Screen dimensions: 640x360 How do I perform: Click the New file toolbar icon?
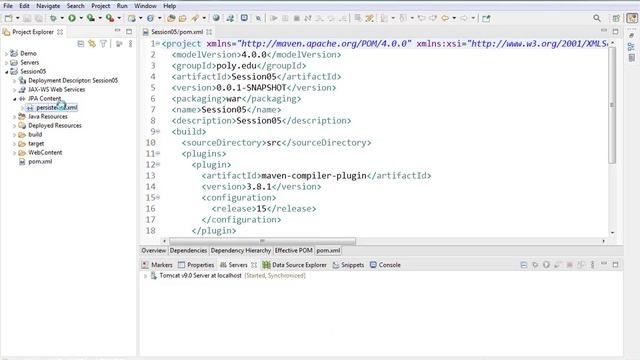pyautogui.click(x=8, y=18)
